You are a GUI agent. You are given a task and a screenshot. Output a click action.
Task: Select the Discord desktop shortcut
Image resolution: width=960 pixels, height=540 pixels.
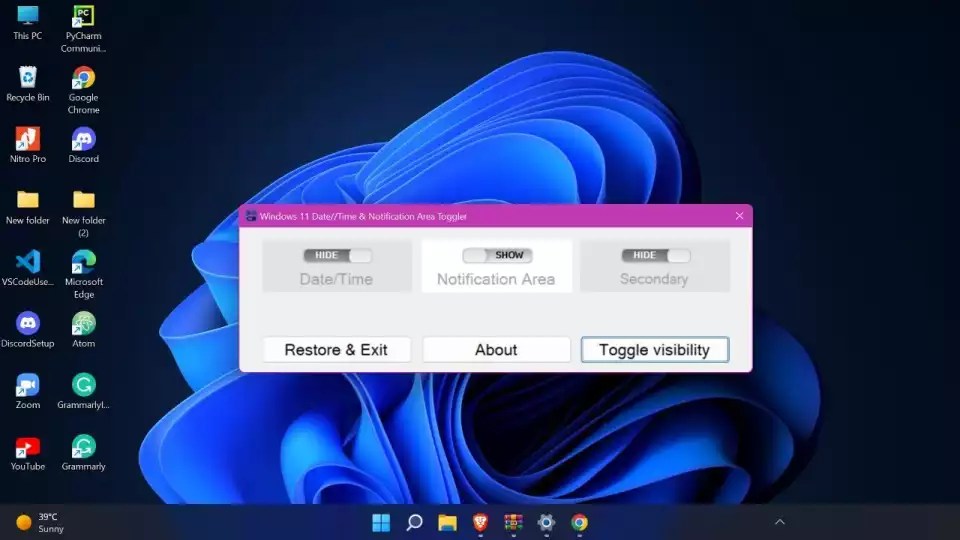(83, 145)
